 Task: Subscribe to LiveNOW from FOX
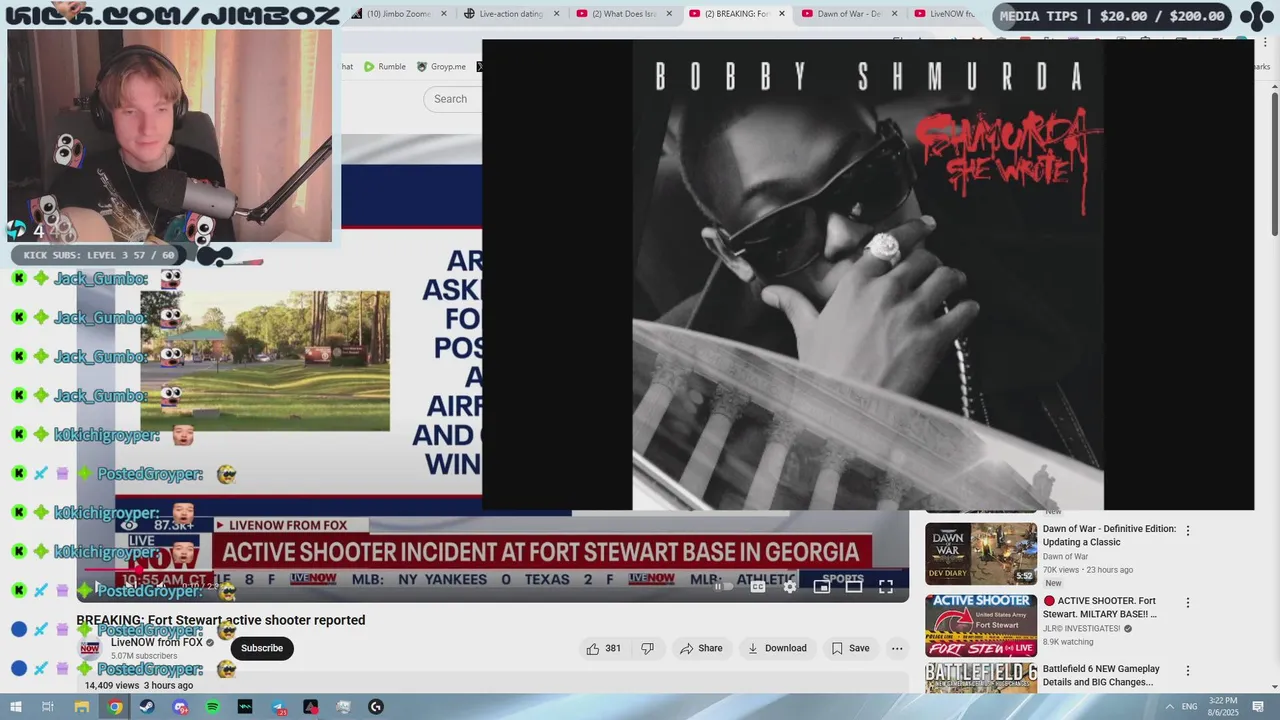pyautogui.click(x=262, y=648)
